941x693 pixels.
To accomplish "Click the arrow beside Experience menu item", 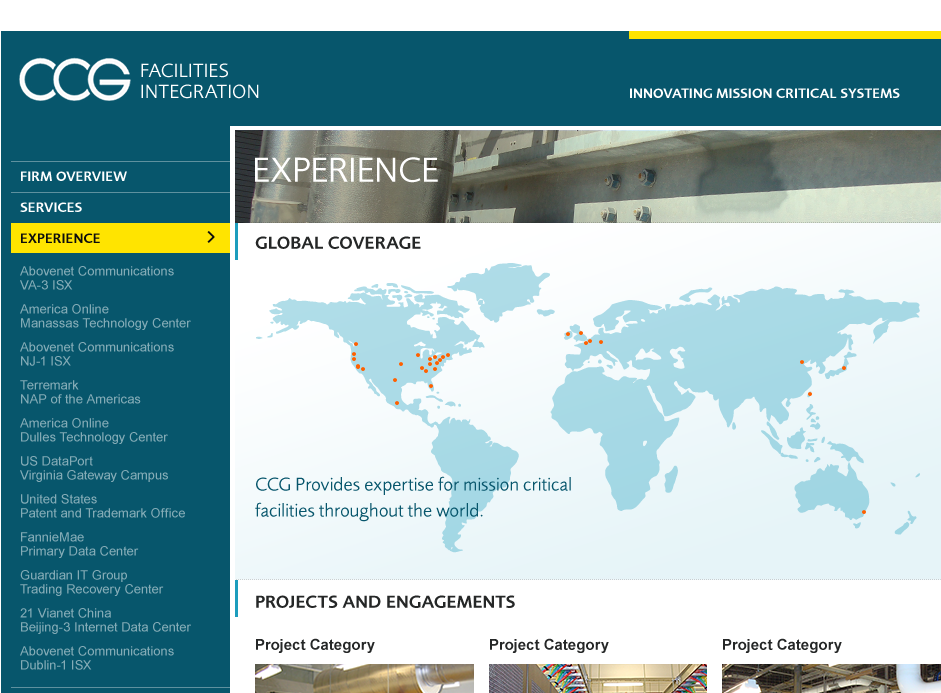I will tap(210, 238).
